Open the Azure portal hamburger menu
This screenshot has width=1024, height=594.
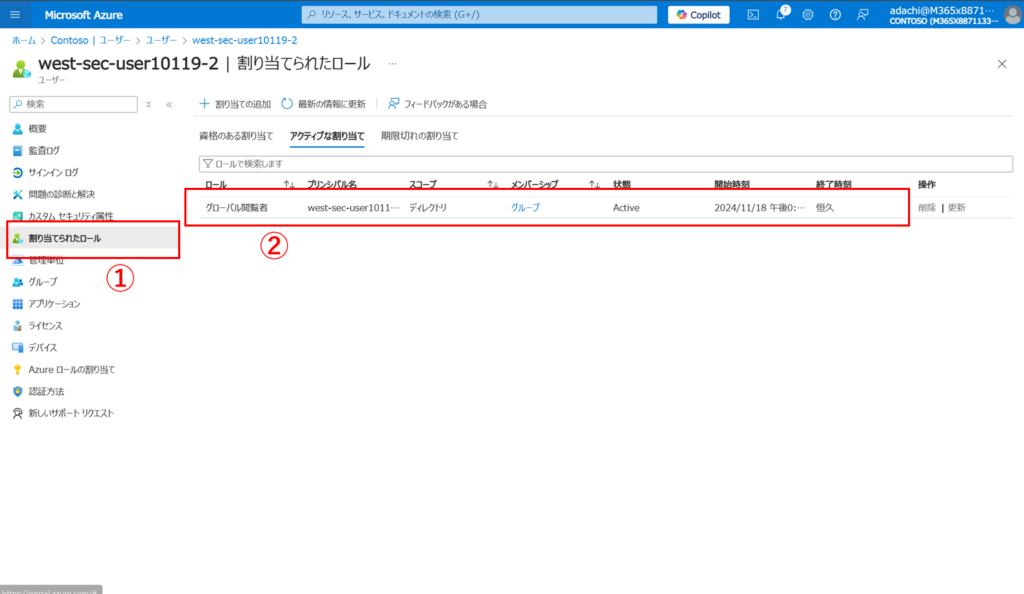15,14
